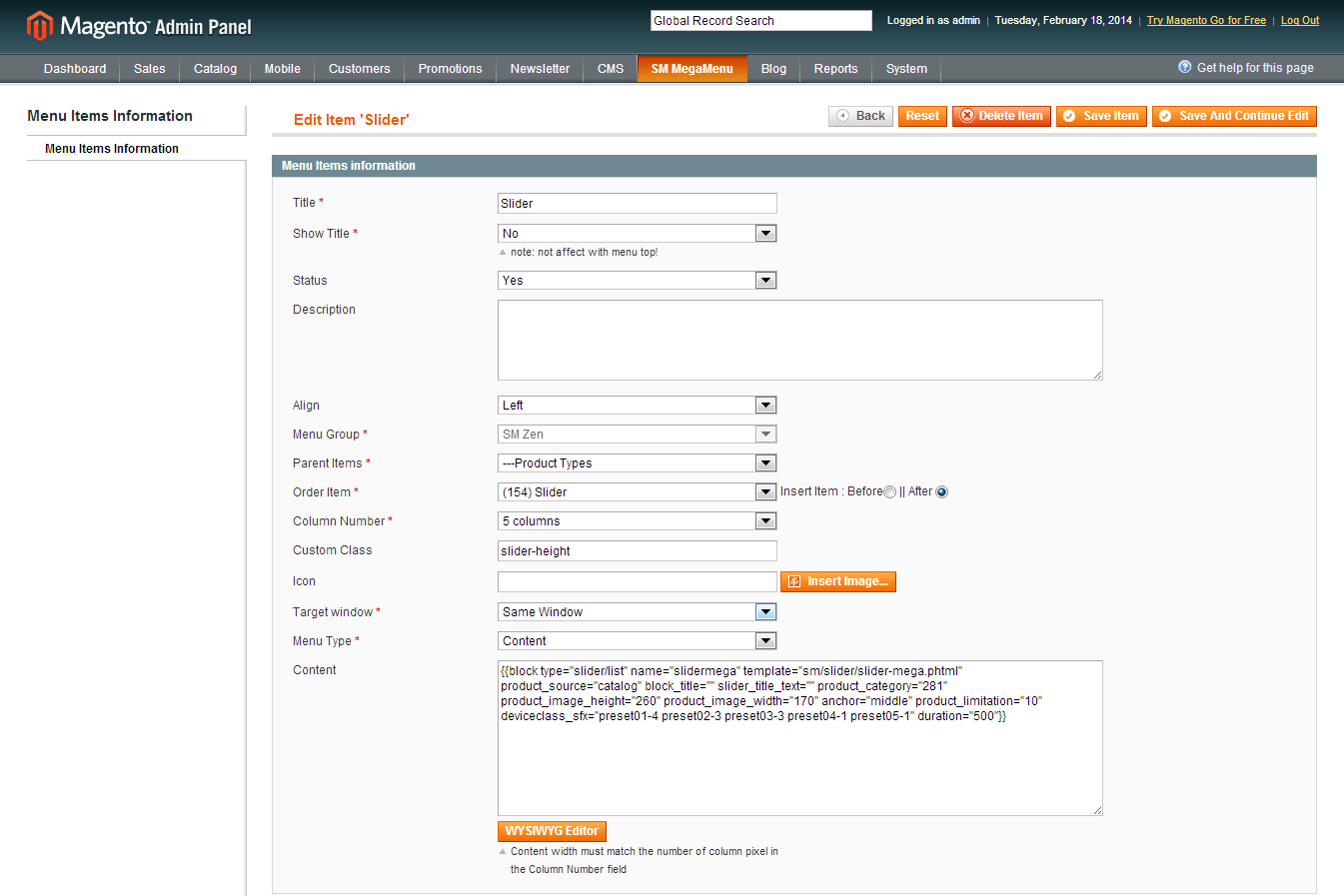Open the Target window dropdown
Viewport: 1344px width, 896px height.
638,612
